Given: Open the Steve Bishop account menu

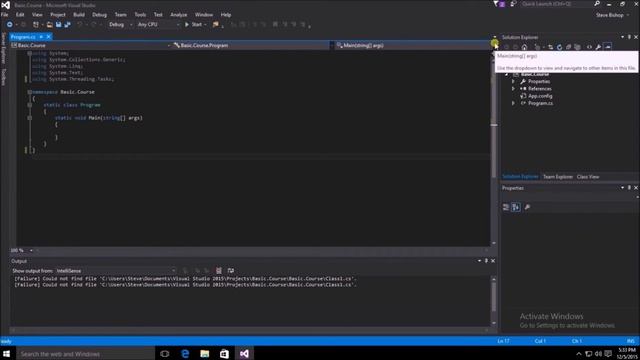Looking at the screenshot, I should tap(612, 15).
